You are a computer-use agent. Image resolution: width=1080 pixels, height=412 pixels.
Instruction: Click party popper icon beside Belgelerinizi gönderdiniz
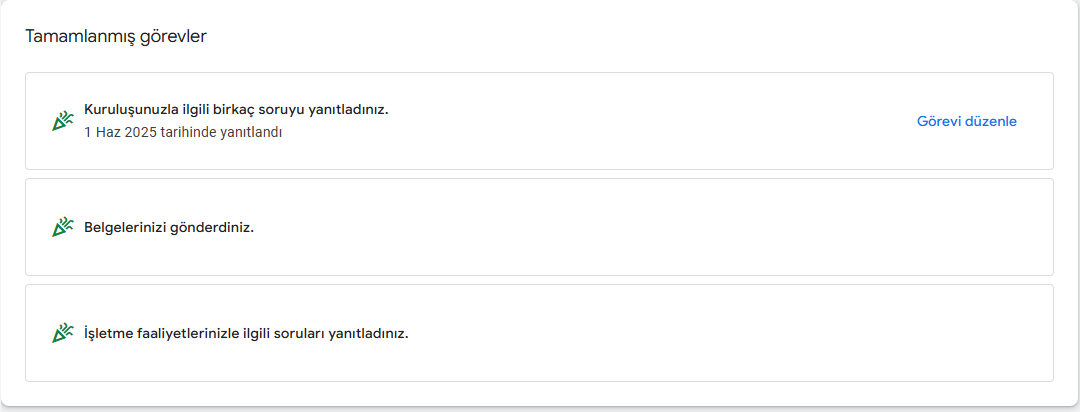coord(63,227)
